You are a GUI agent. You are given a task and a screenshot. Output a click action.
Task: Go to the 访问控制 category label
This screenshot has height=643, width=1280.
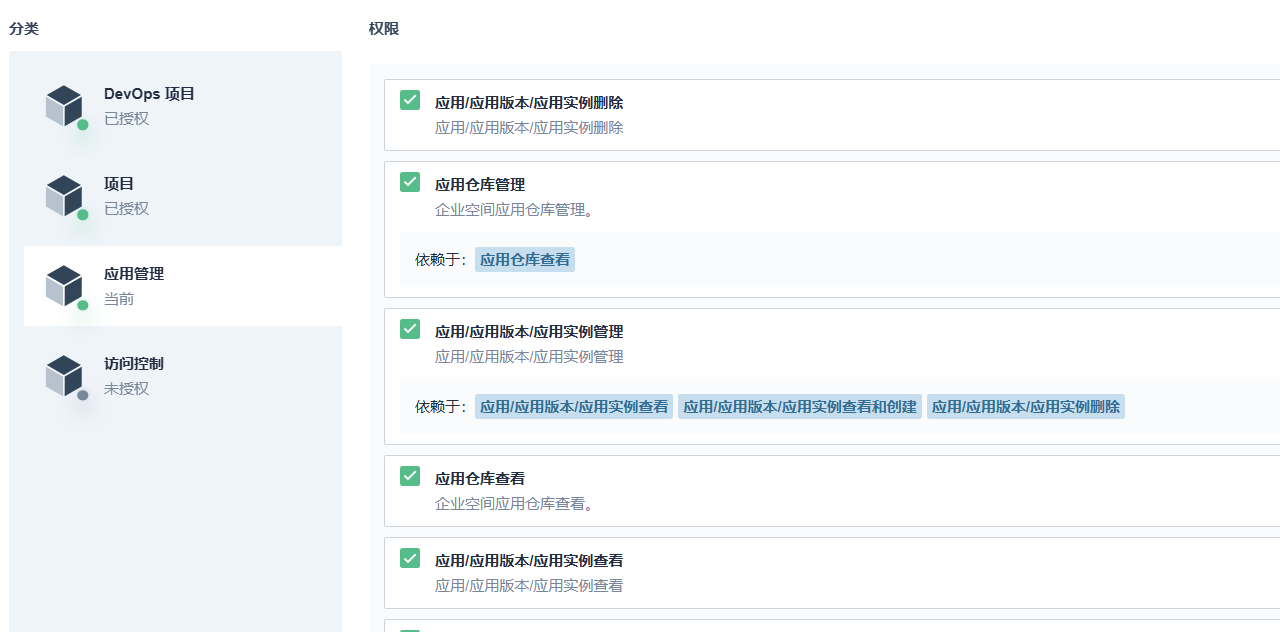[134, 364]
